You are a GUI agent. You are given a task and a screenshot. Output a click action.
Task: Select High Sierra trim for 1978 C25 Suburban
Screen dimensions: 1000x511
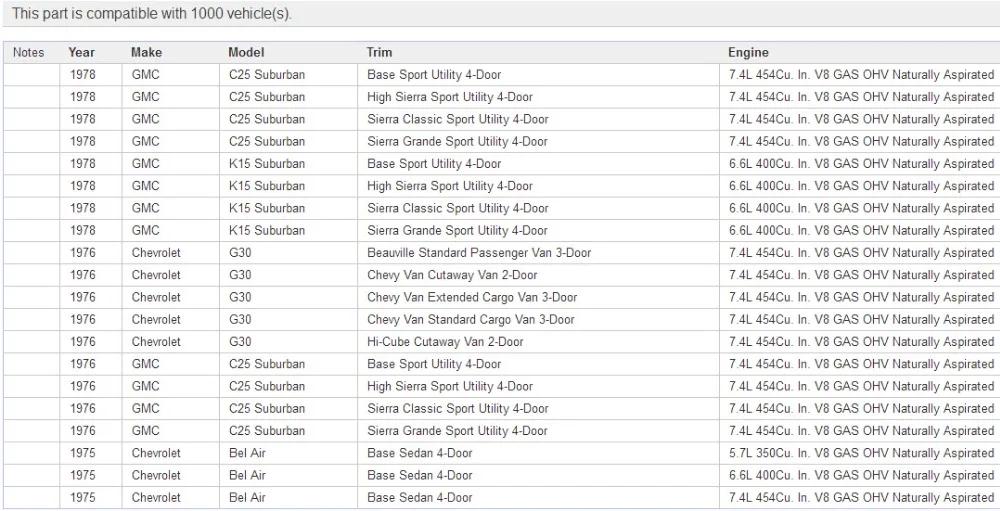click(x=538, y=97)
